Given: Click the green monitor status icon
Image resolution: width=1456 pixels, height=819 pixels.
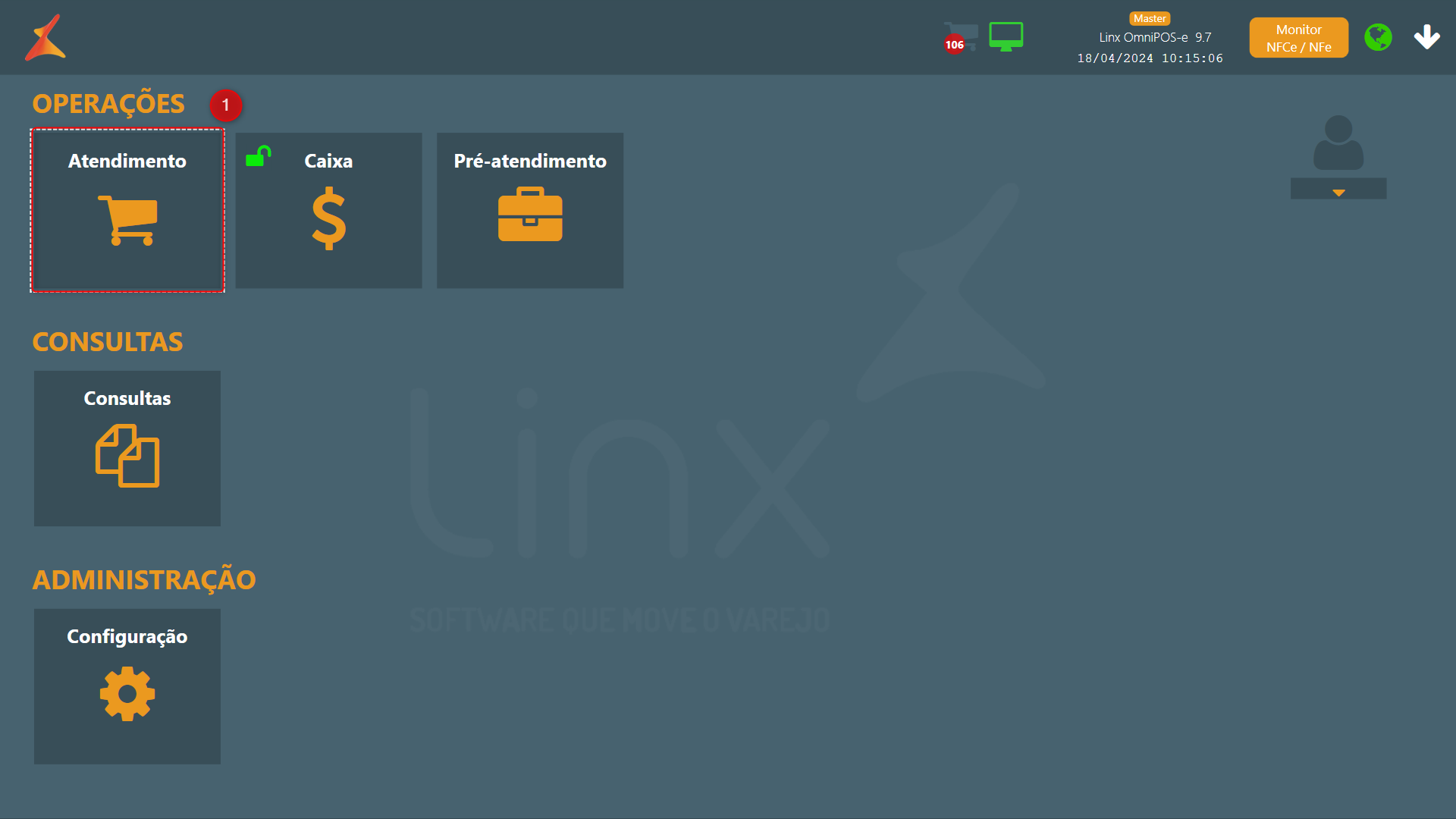Looking at the screenshot, I should tap(1006, 36).
